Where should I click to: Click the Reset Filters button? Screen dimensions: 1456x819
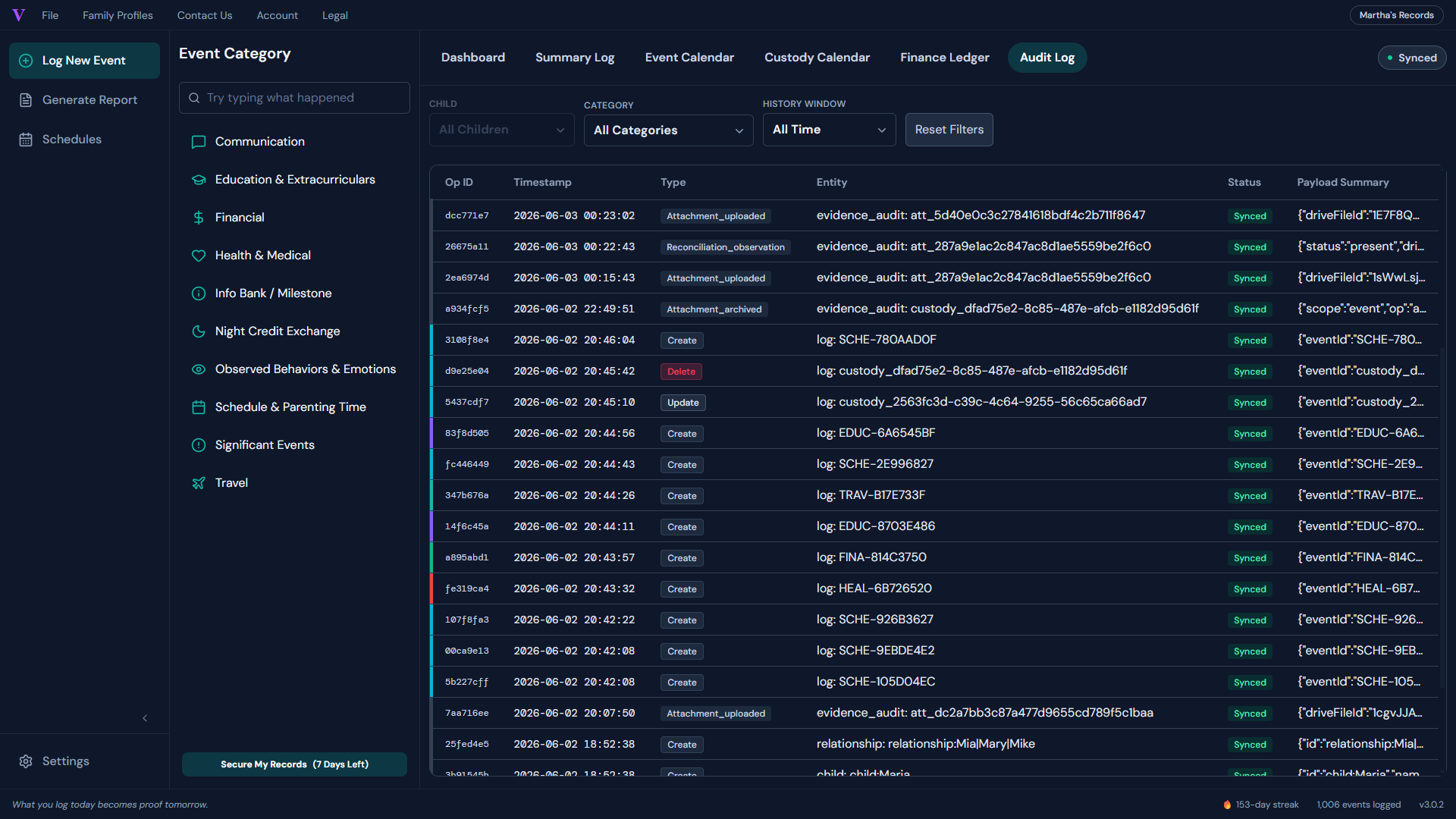point(949,130)
